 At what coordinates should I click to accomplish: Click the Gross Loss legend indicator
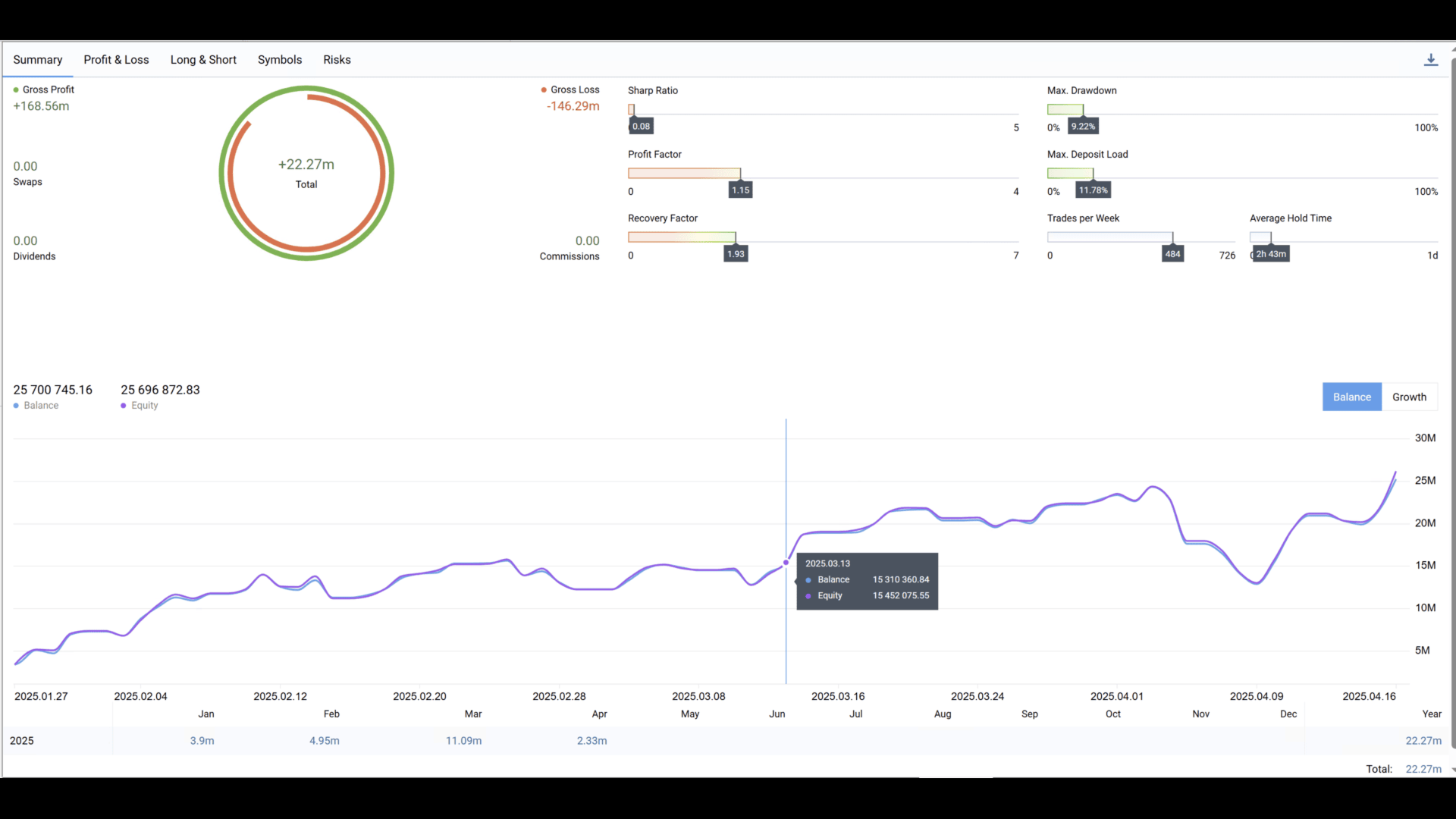pos(544,90)
